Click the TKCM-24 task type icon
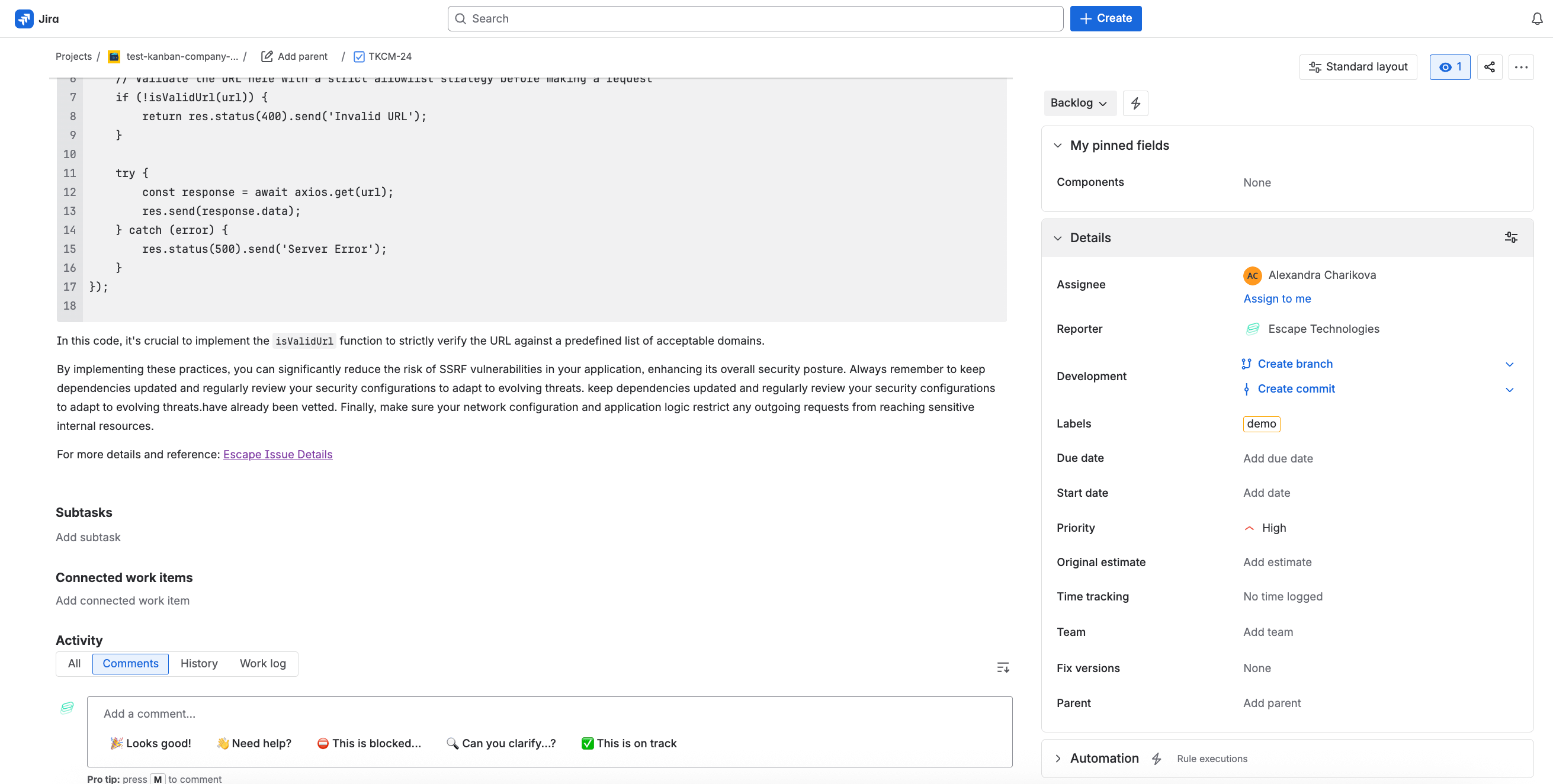This screenshot has width=1553, height=784. pyautogui.click(x=359, y=56)
